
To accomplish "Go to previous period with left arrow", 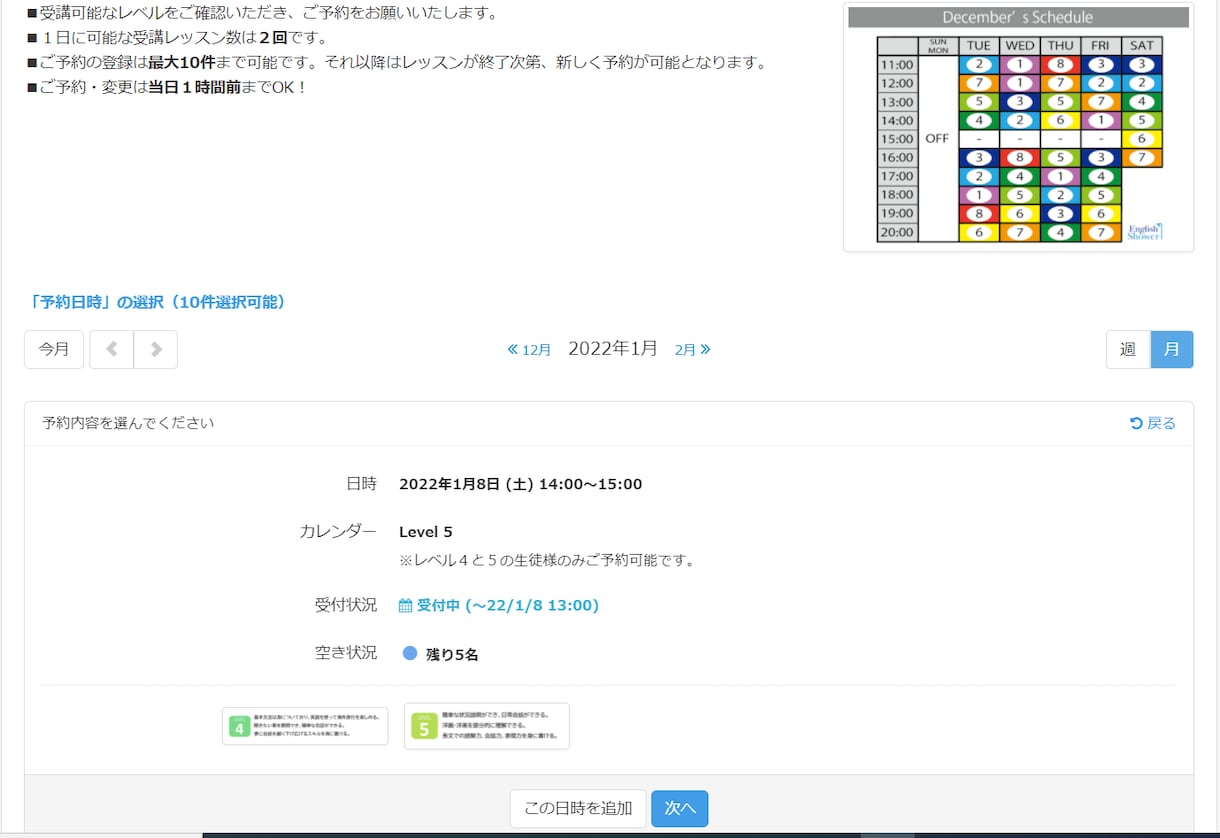I will click(x=111, y=350).
